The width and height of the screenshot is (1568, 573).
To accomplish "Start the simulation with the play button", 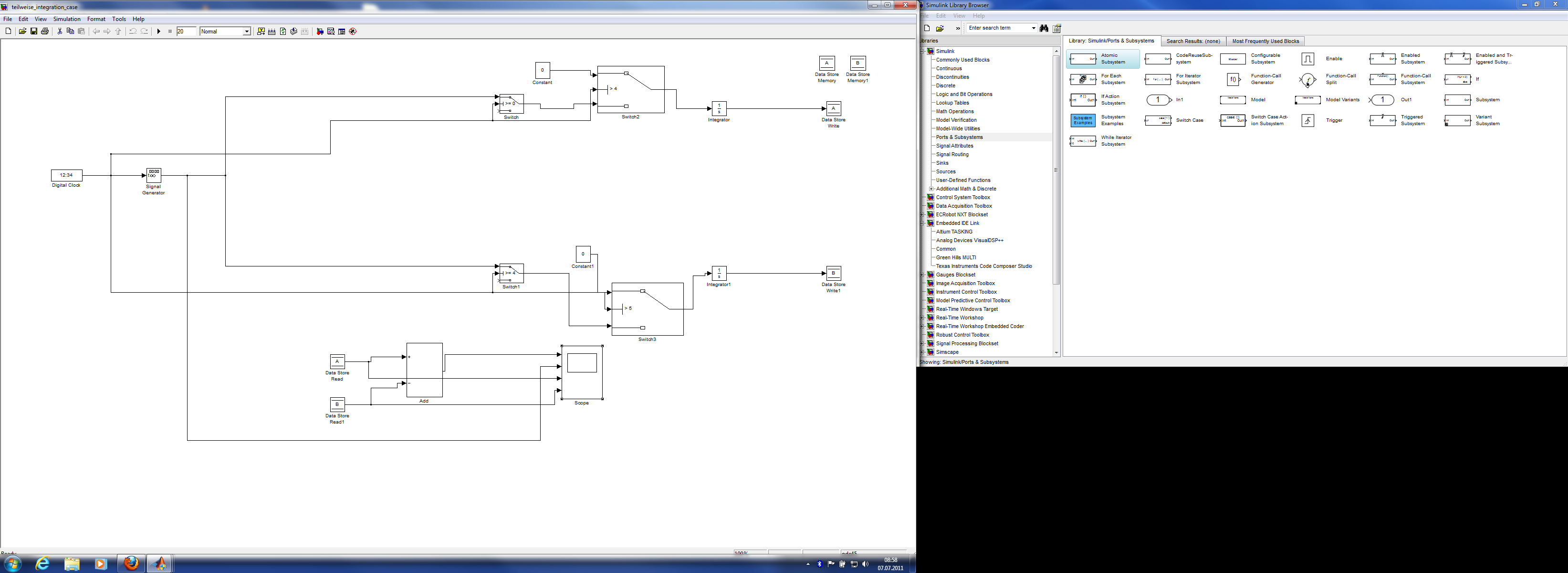I will 159,32.
